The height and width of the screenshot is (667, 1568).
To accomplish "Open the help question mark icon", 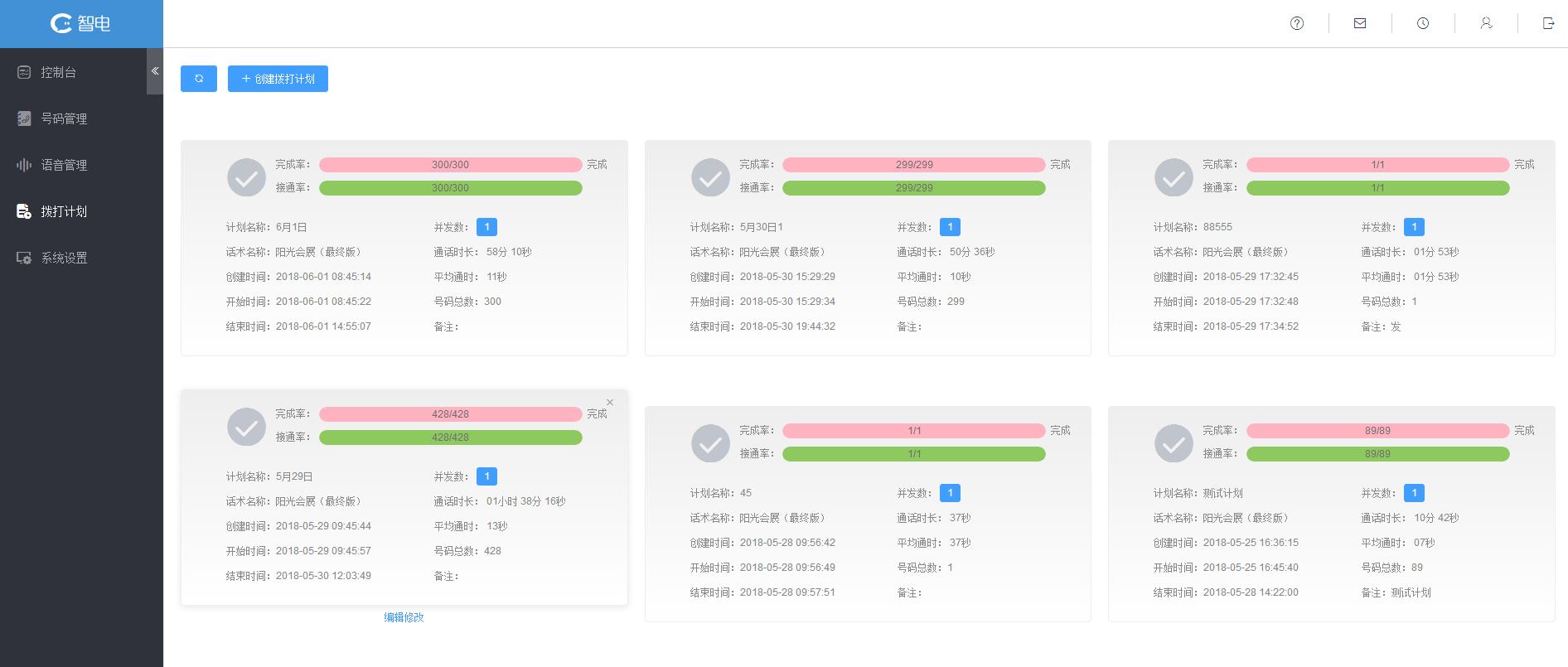I will [x=1297, y=23].
